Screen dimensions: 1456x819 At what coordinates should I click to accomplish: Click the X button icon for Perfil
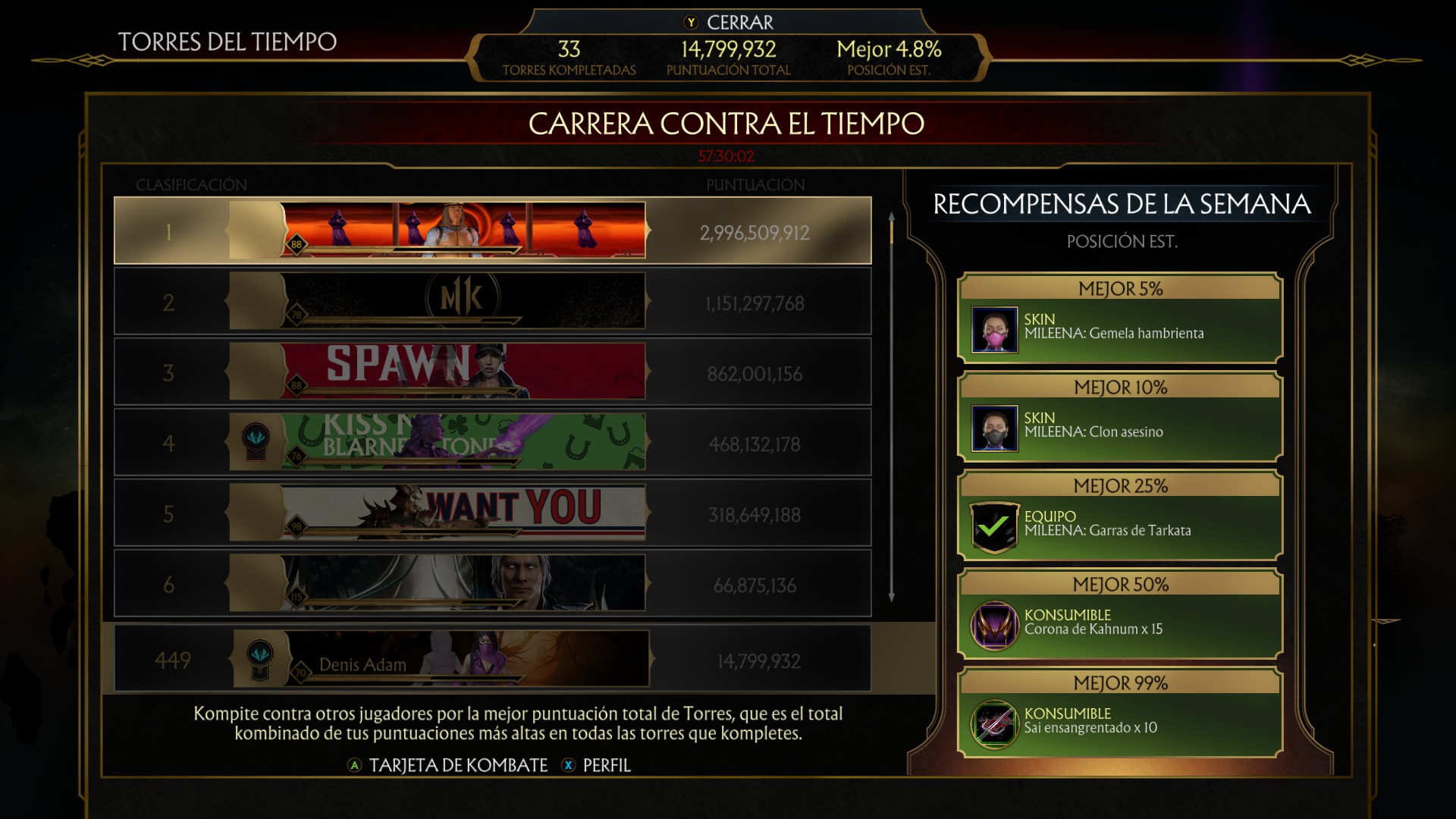pos(568,765)
